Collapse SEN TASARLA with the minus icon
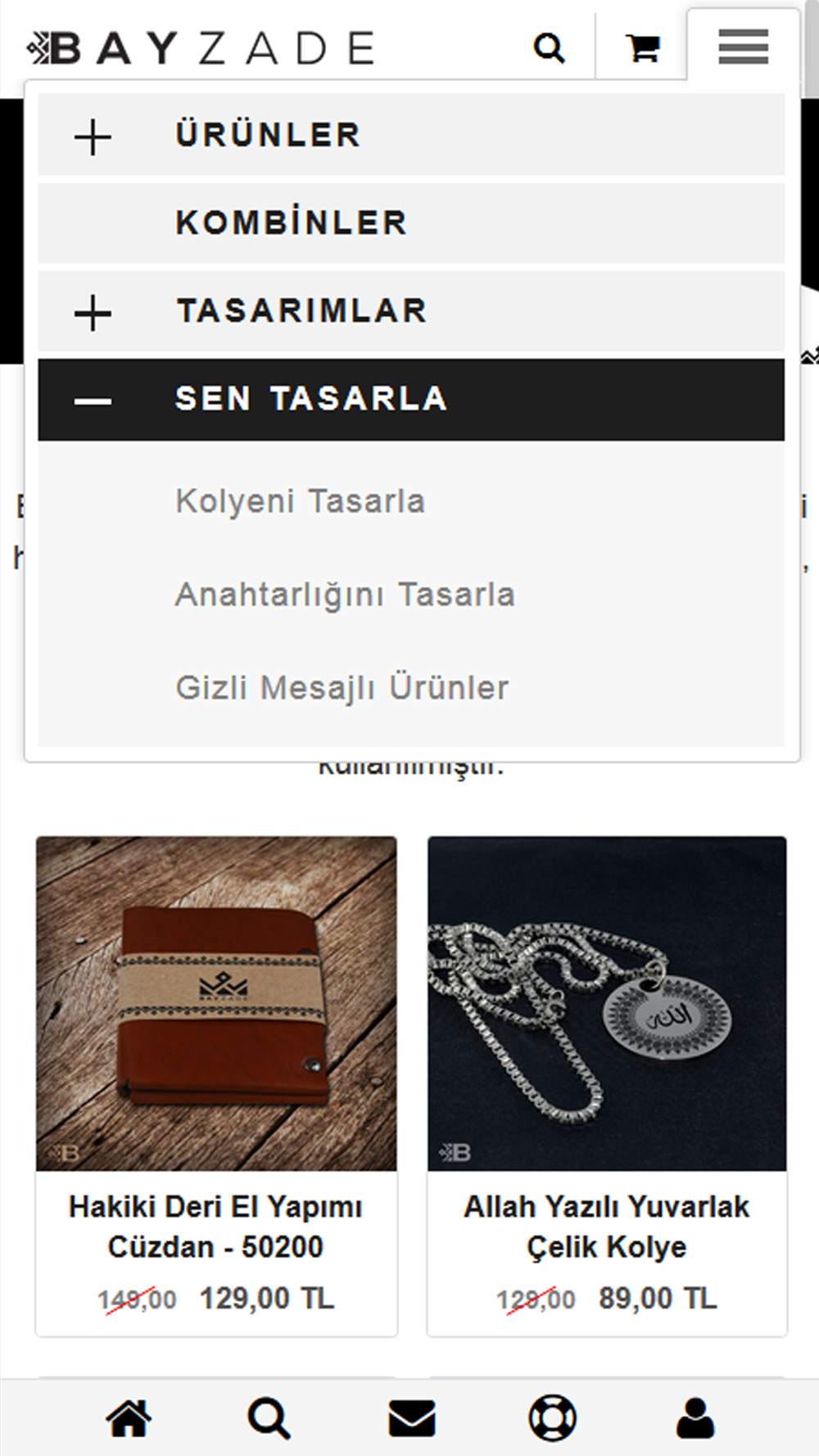This screenshot has height=1456, width=819. click(93, 400)
